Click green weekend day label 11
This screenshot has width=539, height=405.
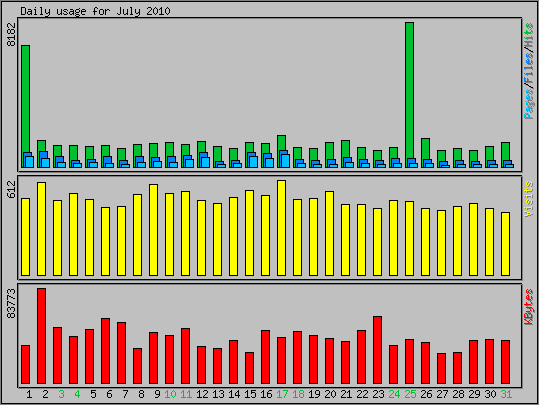[186, 394]
